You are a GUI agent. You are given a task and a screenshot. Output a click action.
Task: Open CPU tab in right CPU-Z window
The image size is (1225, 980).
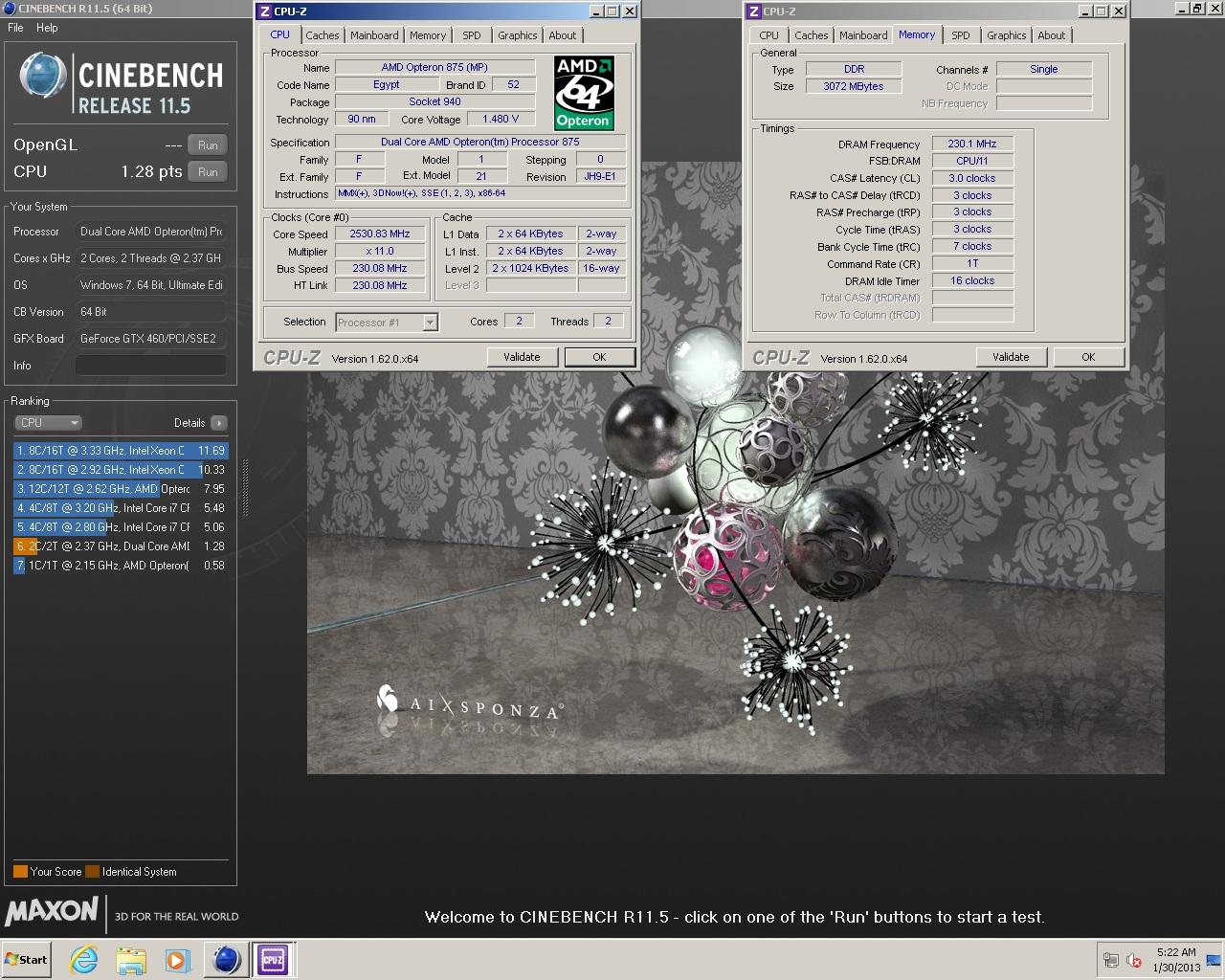click(769, 35)
